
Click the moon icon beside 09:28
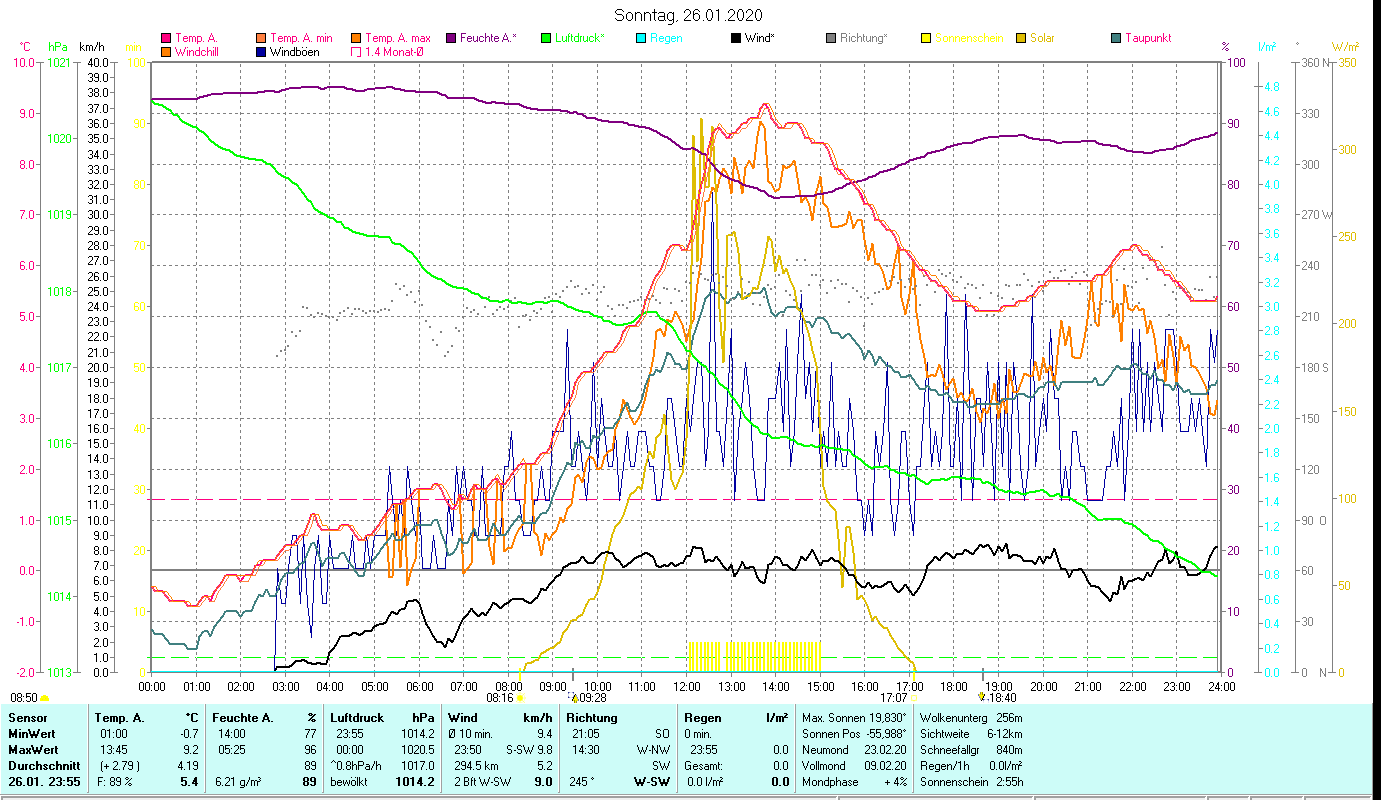point(573,697)
